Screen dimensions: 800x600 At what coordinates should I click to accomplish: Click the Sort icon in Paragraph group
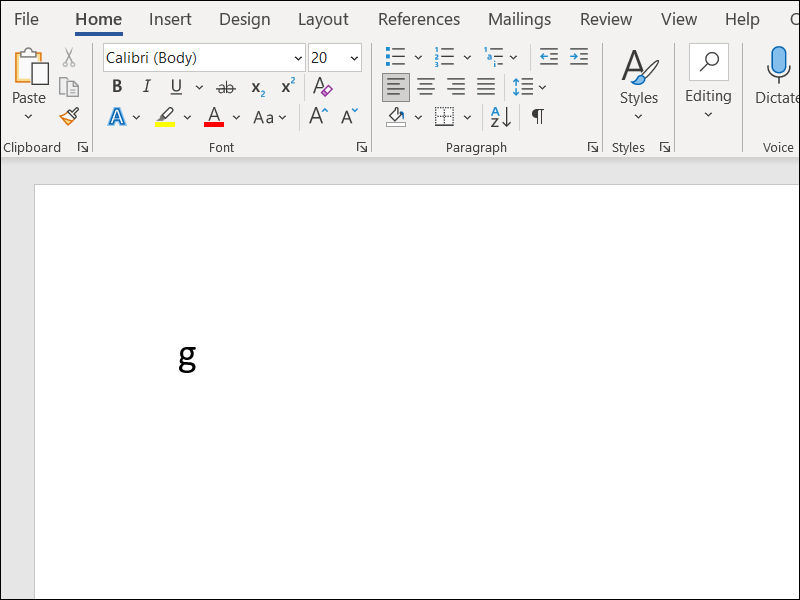tap(497, 117)
